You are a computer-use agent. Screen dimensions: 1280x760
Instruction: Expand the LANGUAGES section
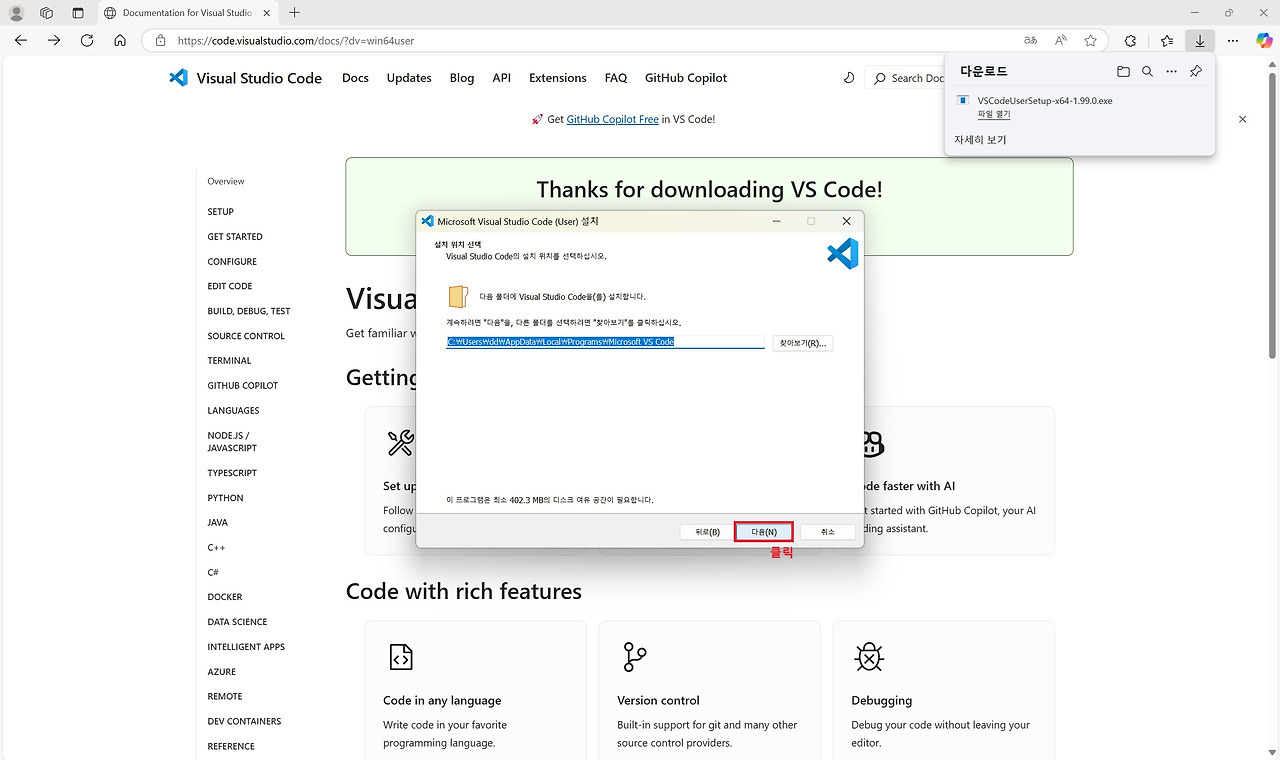[234, 411]
